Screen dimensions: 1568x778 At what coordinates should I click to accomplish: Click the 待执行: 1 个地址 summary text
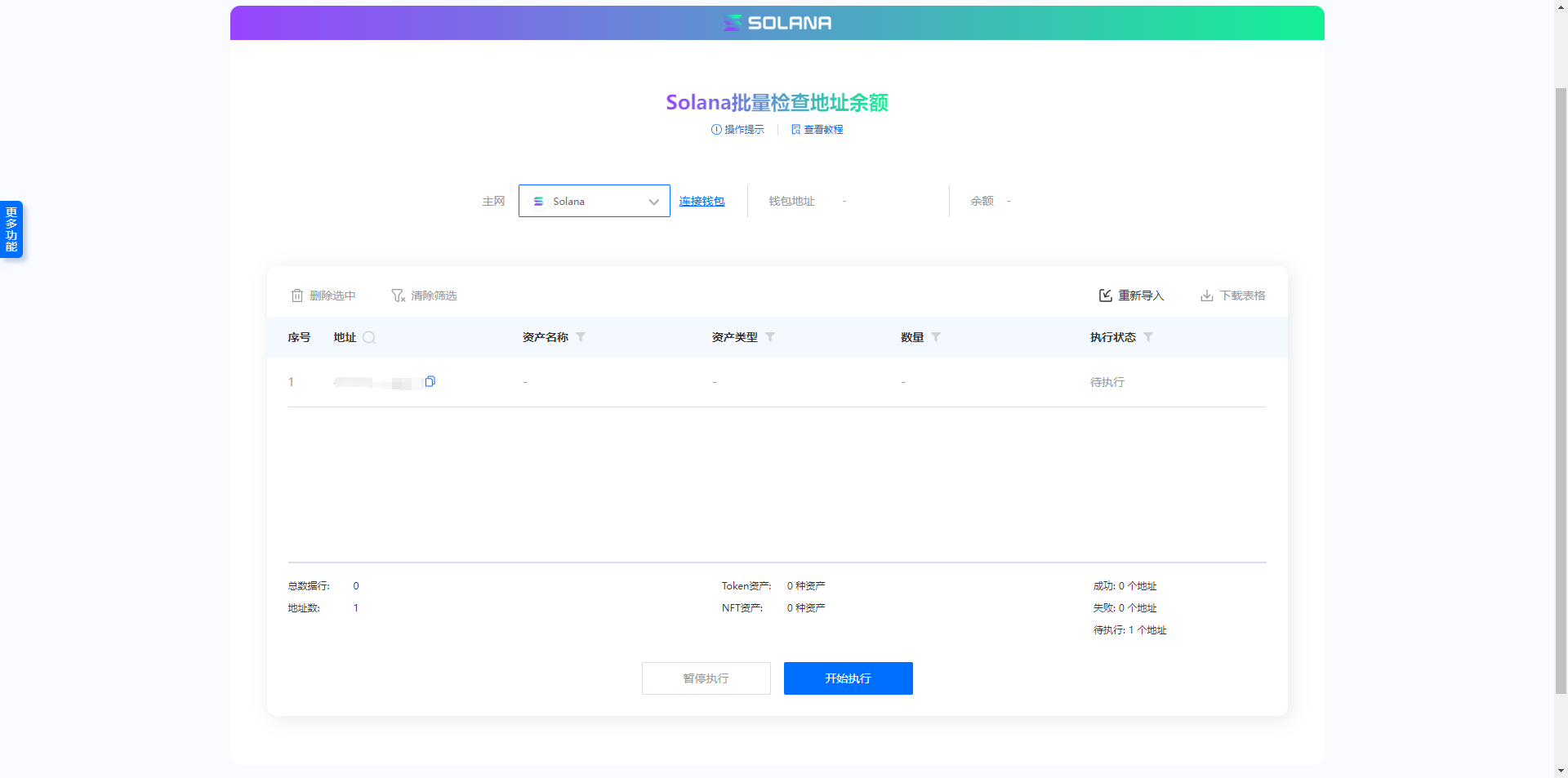pos(1129,630)
